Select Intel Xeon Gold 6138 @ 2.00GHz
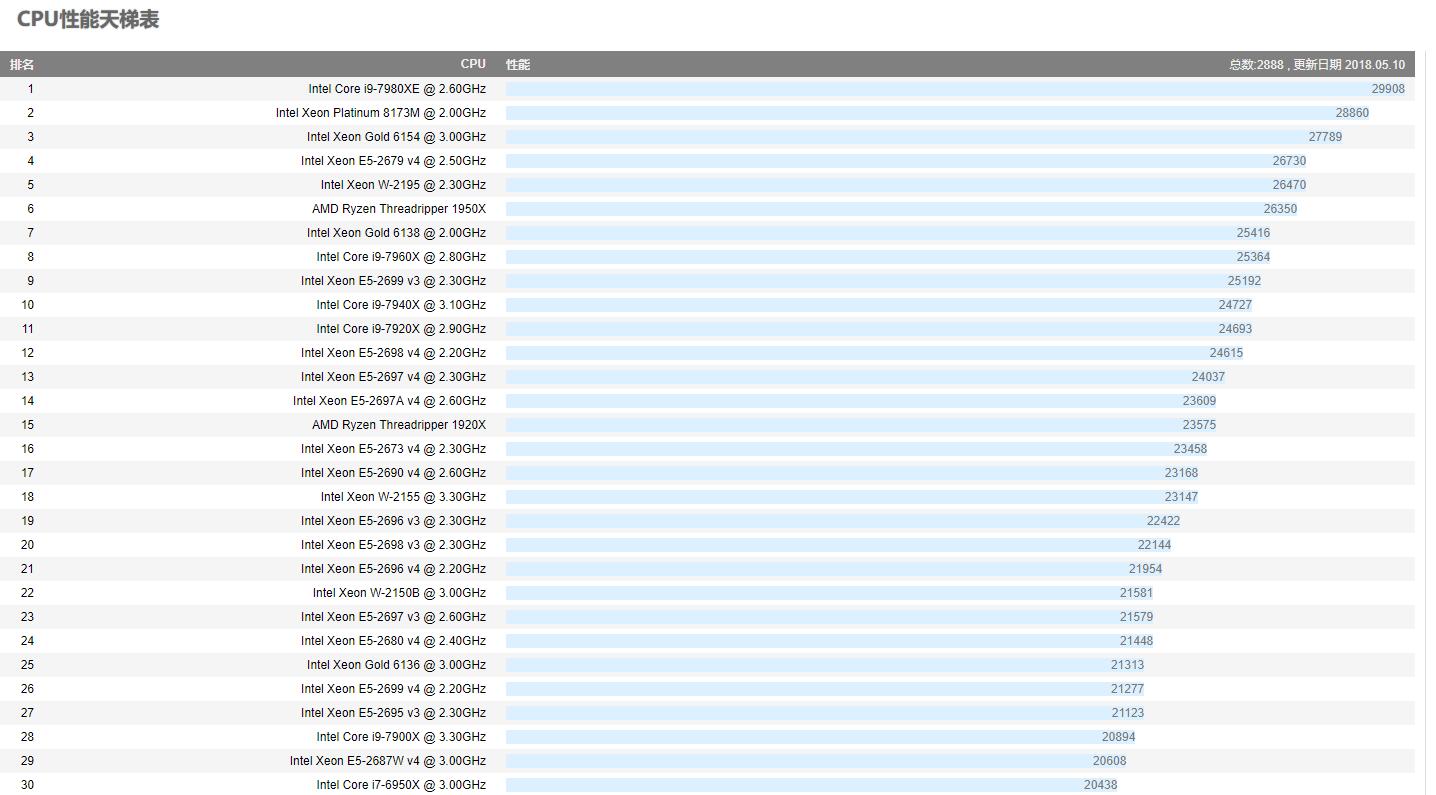 click(x=396, y=233)
